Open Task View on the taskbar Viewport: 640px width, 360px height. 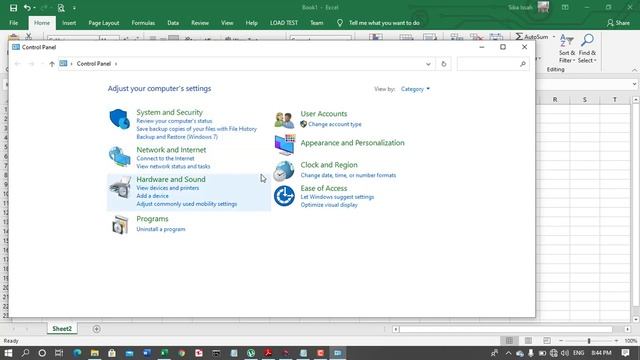[59, 353]
